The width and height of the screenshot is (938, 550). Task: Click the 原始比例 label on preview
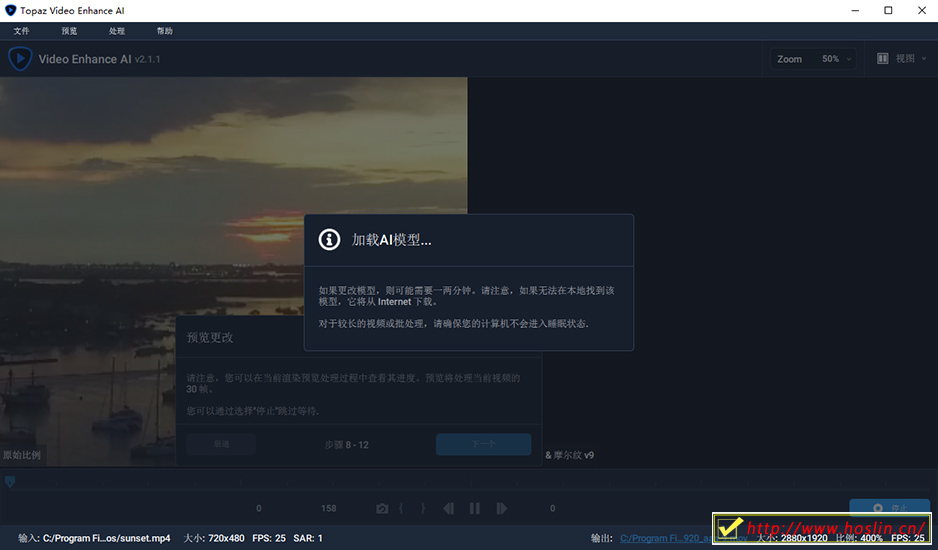pos(22,455)
